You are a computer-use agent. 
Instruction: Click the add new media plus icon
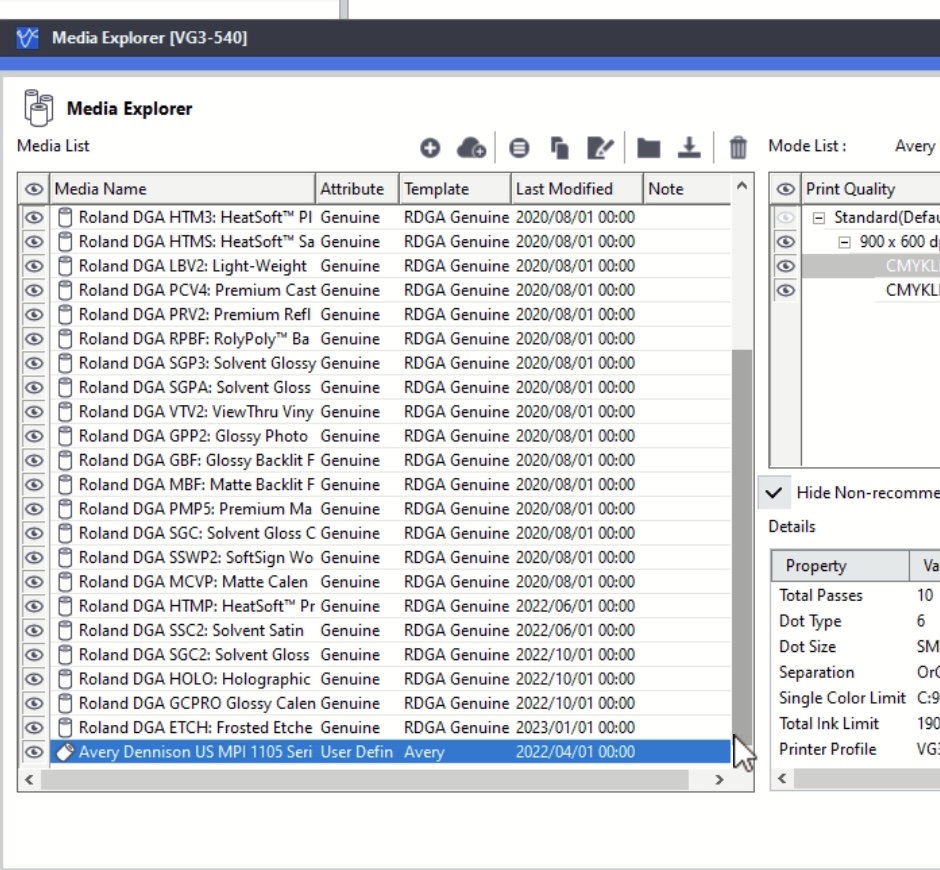pos(430,147)
